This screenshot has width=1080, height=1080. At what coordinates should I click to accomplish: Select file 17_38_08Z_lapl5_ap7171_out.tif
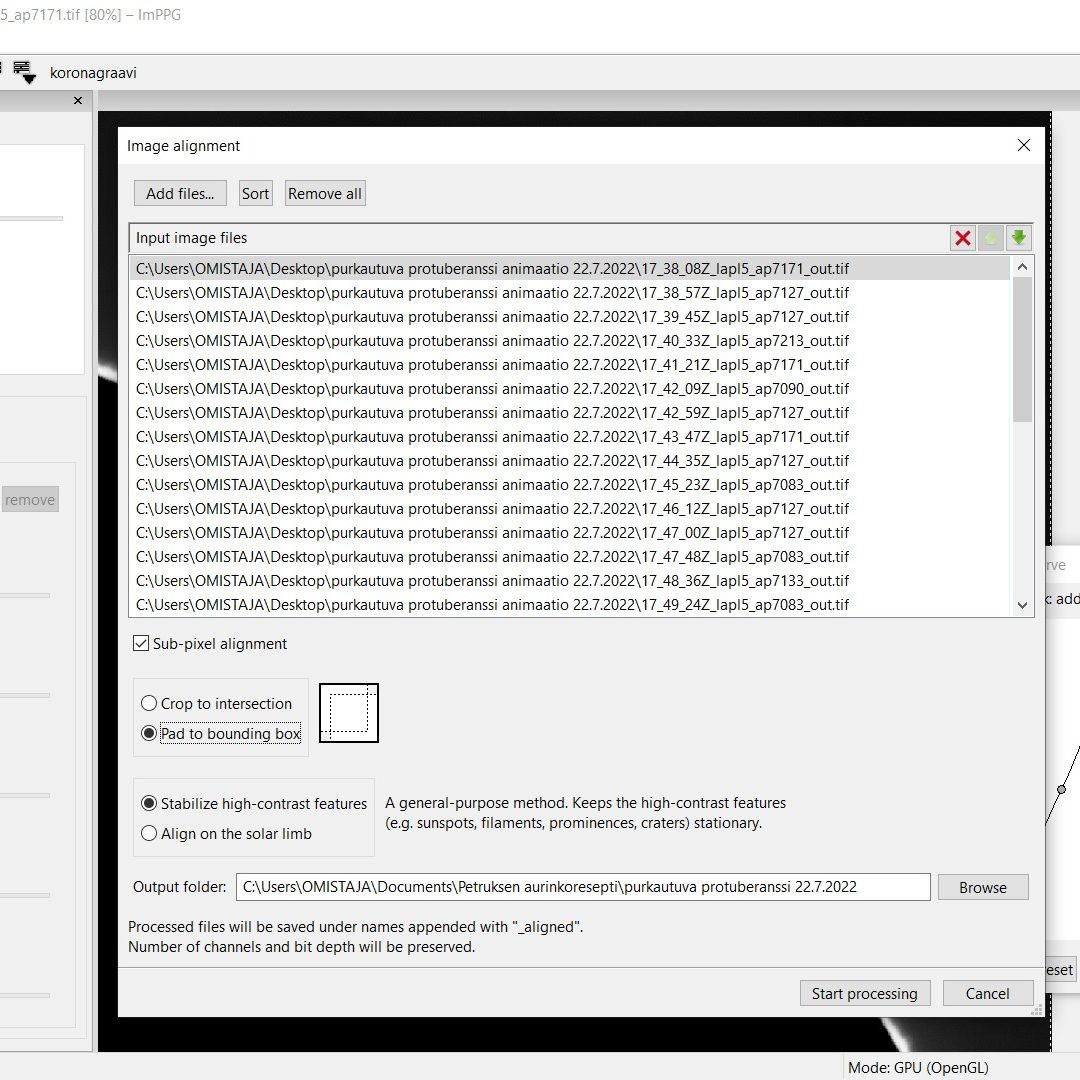coord(569,269)
